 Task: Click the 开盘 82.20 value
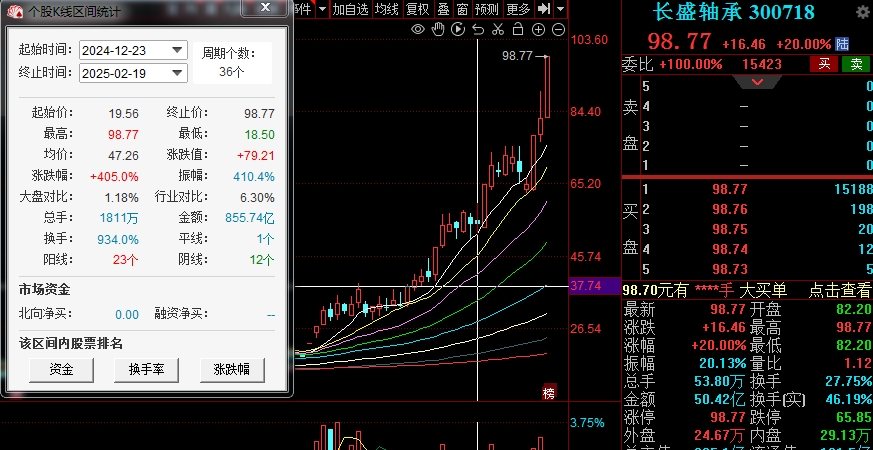pyautogui.click(x=854, y=310)
